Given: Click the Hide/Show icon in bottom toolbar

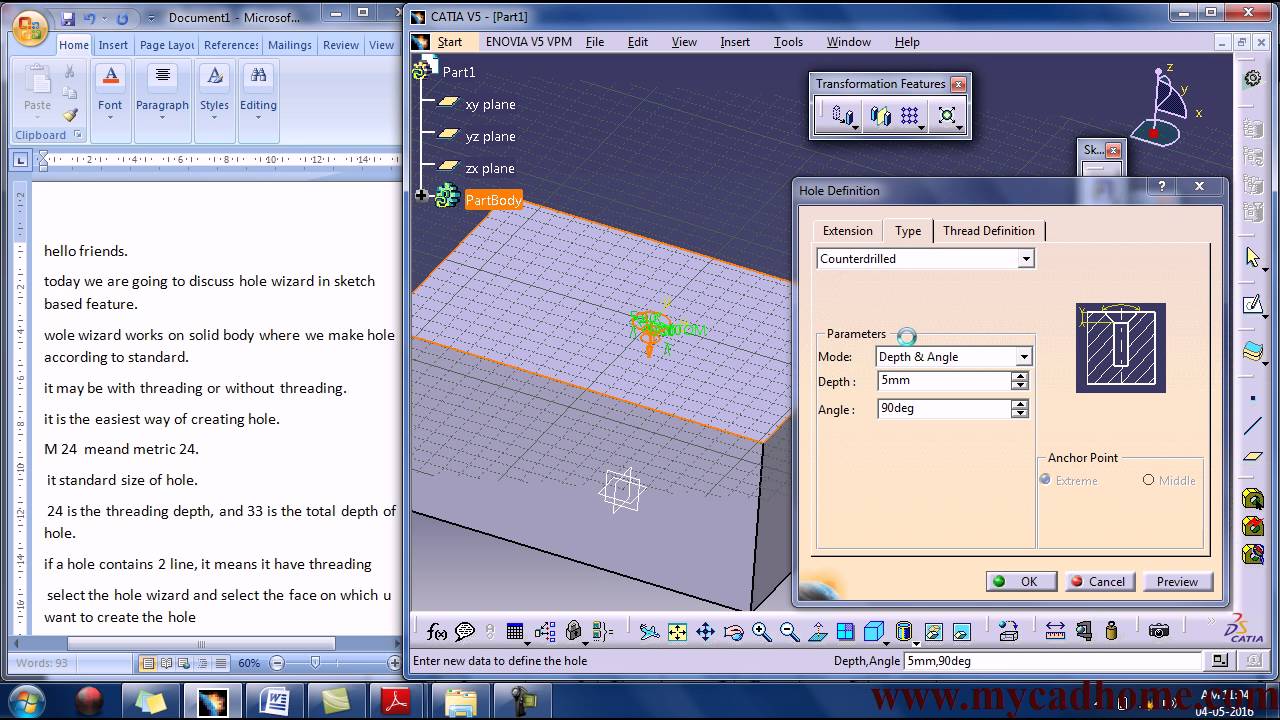Looking at the screenshot, I should tap(933, 632).
